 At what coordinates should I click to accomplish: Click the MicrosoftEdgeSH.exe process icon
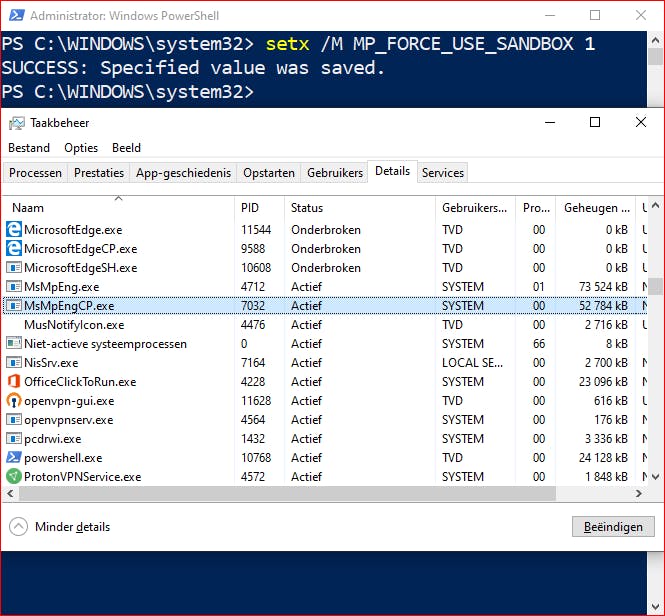pyautogui.click(x=14, y=268)
